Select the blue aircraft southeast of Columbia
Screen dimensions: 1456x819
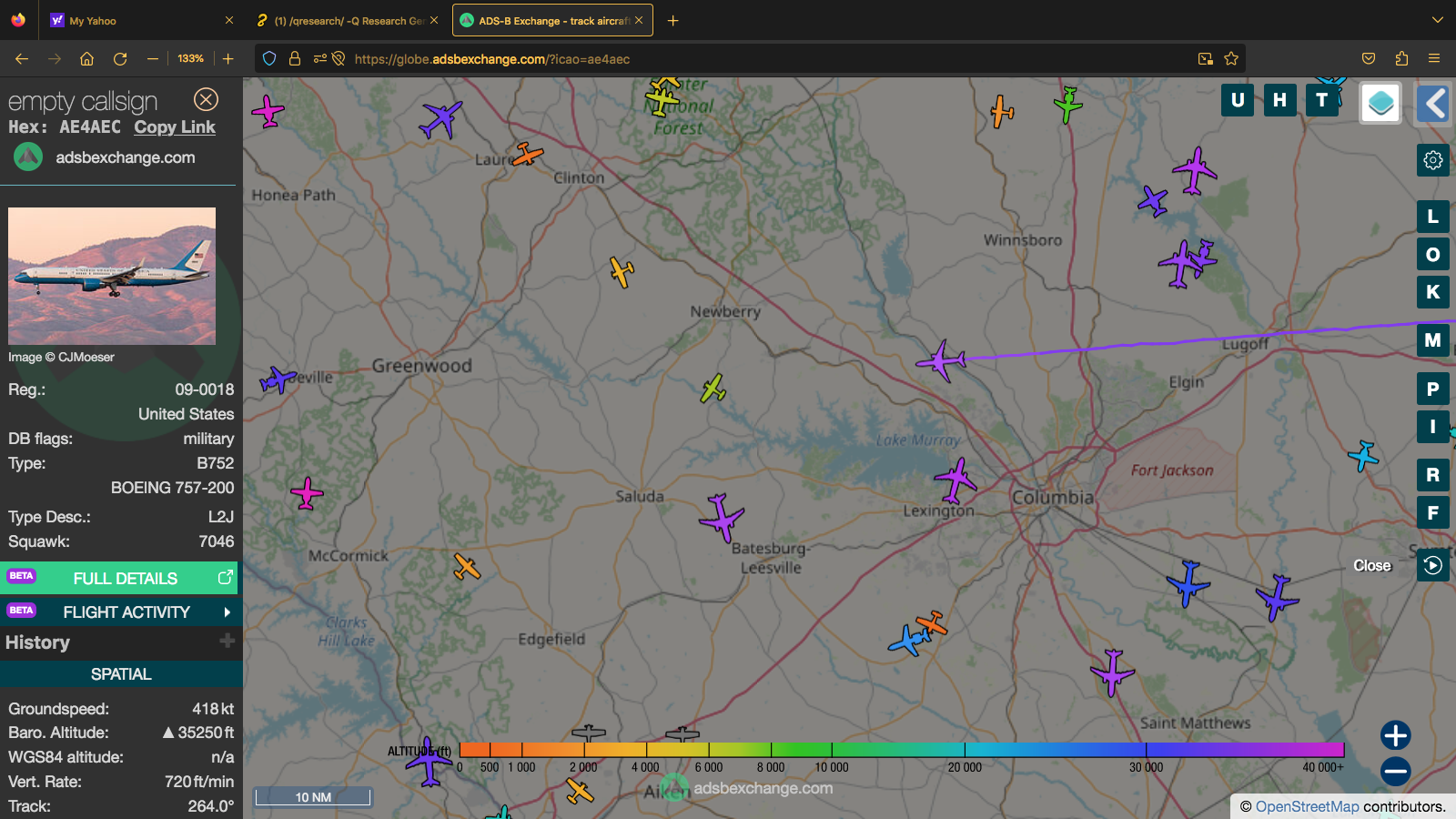click(x=1188, y=583)
